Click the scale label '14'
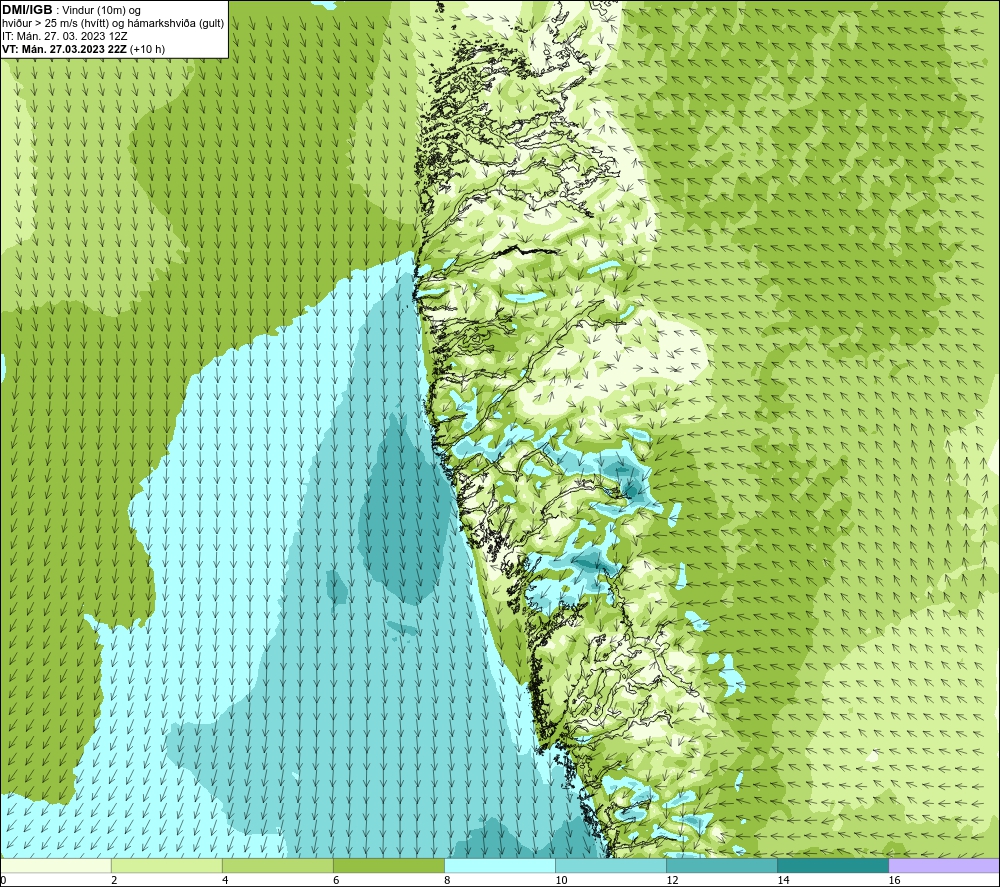1000x887 pixels. point(783,880)
